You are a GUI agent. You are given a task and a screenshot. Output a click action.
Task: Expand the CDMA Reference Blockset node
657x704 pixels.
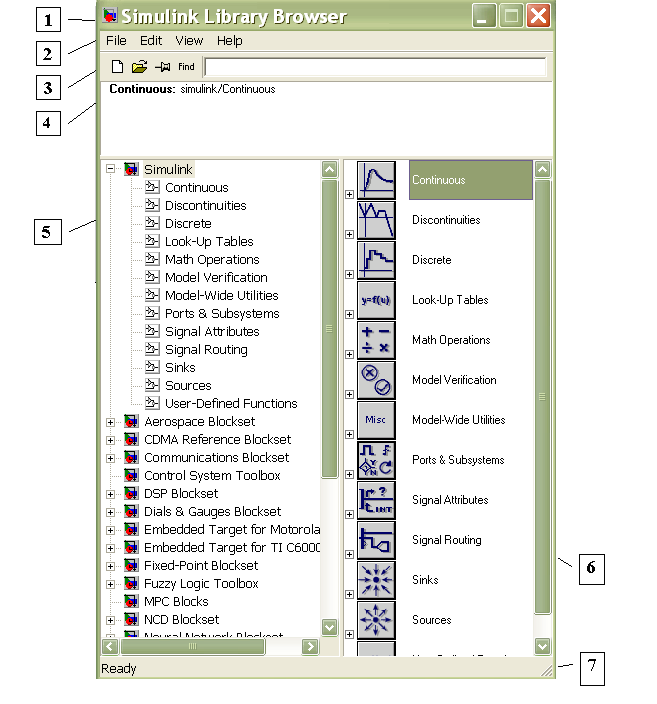[x=110, y=440]
